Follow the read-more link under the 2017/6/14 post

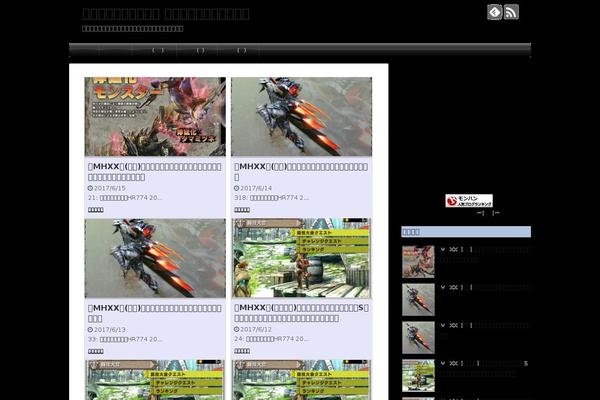(x=242, y=210)
